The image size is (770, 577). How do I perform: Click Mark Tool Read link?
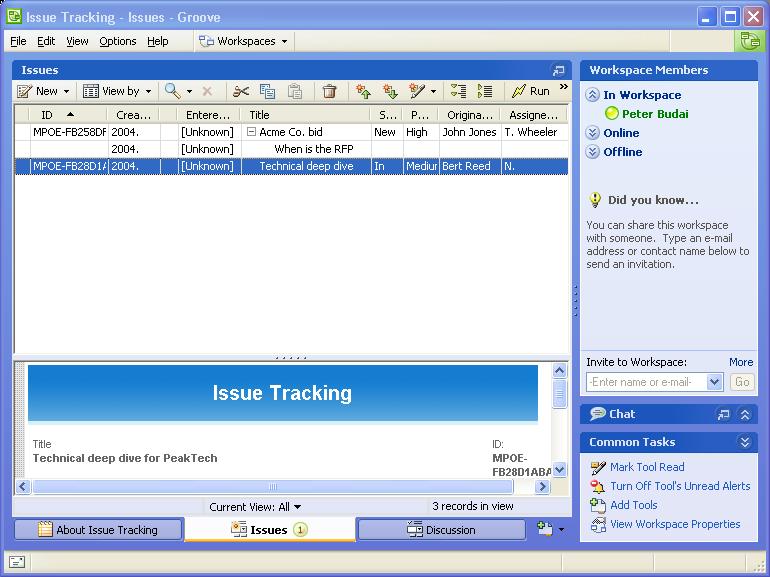pos(647,467)
